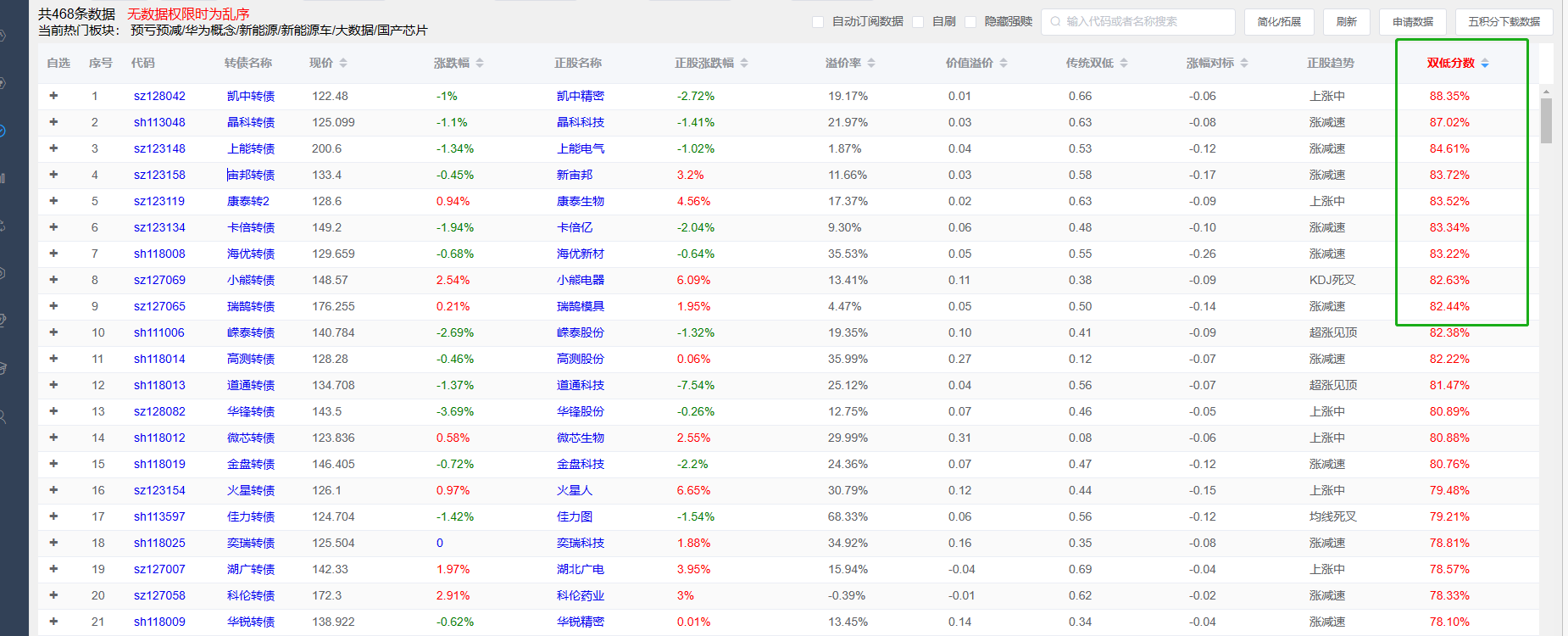Click 88.35% score cell
1568x636 pixels.
(x=1449, y=96)
